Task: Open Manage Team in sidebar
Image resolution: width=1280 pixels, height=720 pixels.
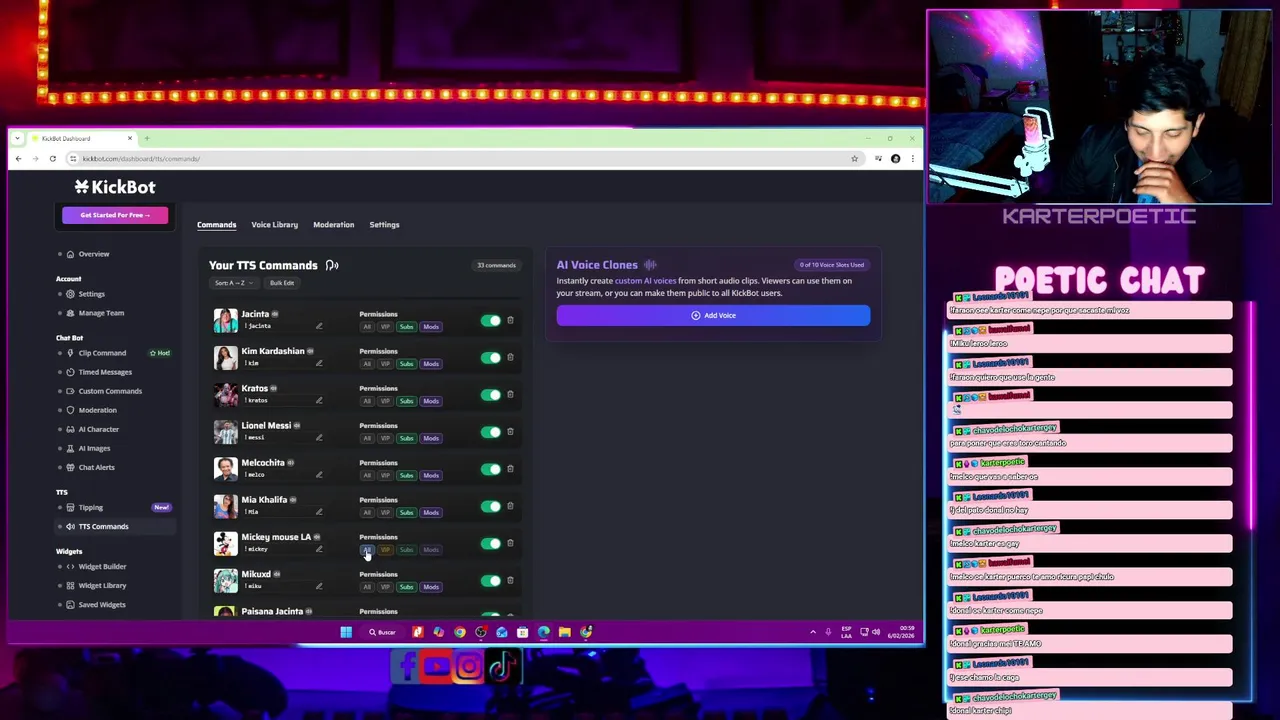Action: tap(101, 313)
